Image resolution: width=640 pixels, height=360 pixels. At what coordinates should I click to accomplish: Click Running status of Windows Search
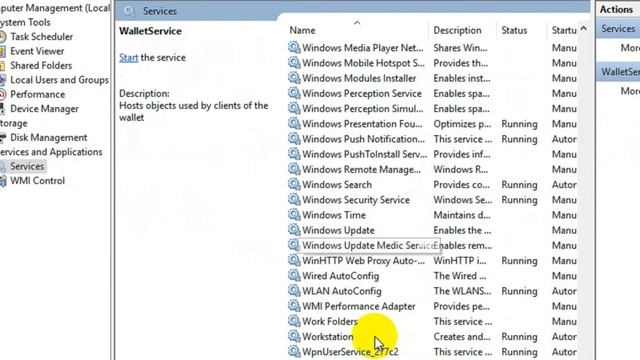click(519, 185)
